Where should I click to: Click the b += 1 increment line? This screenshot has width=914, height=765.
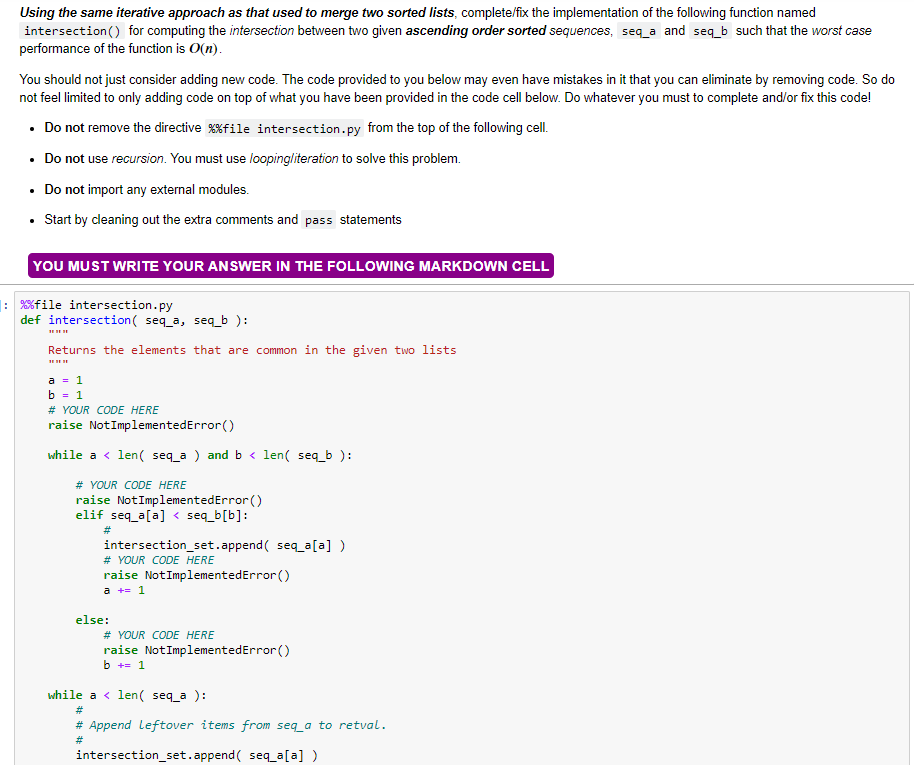point(125,664)
